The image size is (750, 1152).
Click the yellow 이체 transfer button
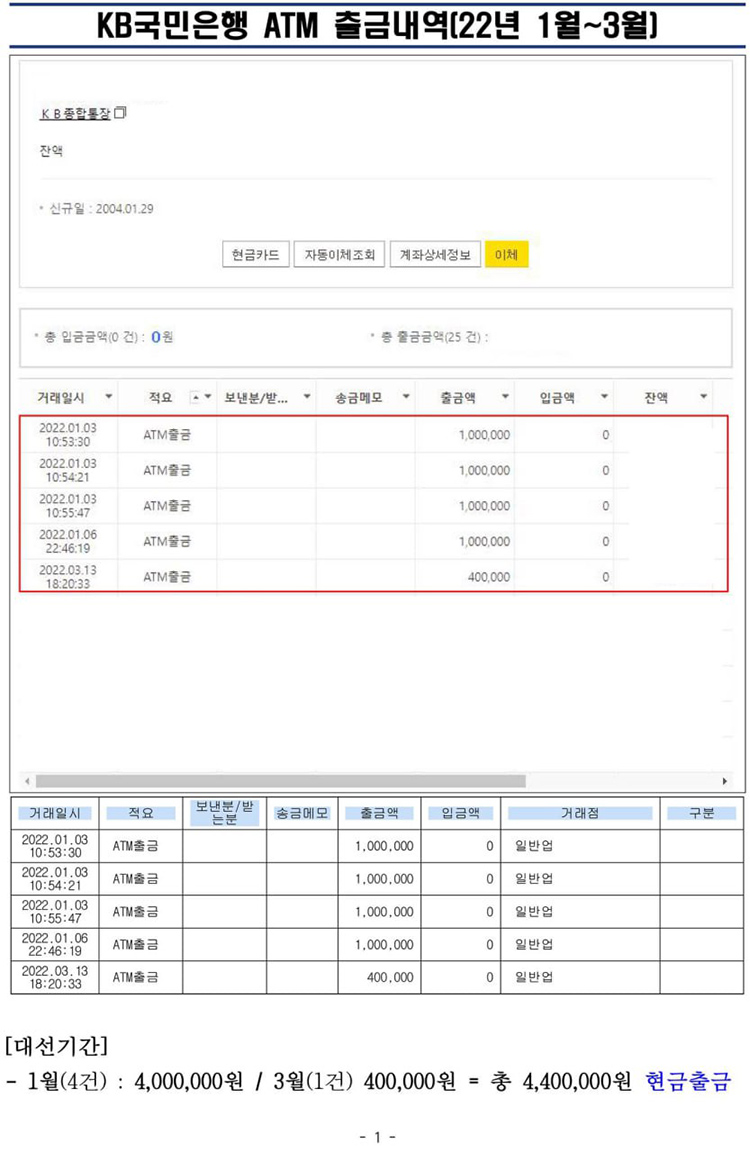coord(506,255)
